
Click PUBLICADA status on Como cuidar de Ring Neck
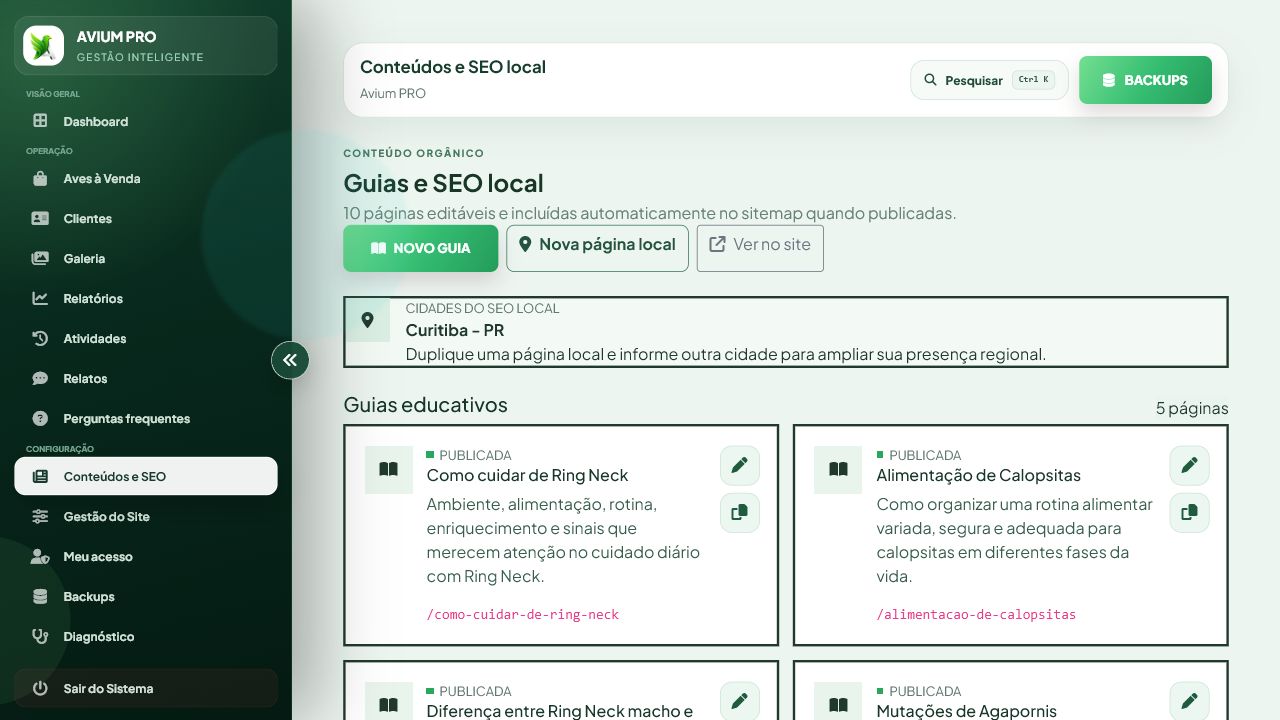click(x=475, y=455)
